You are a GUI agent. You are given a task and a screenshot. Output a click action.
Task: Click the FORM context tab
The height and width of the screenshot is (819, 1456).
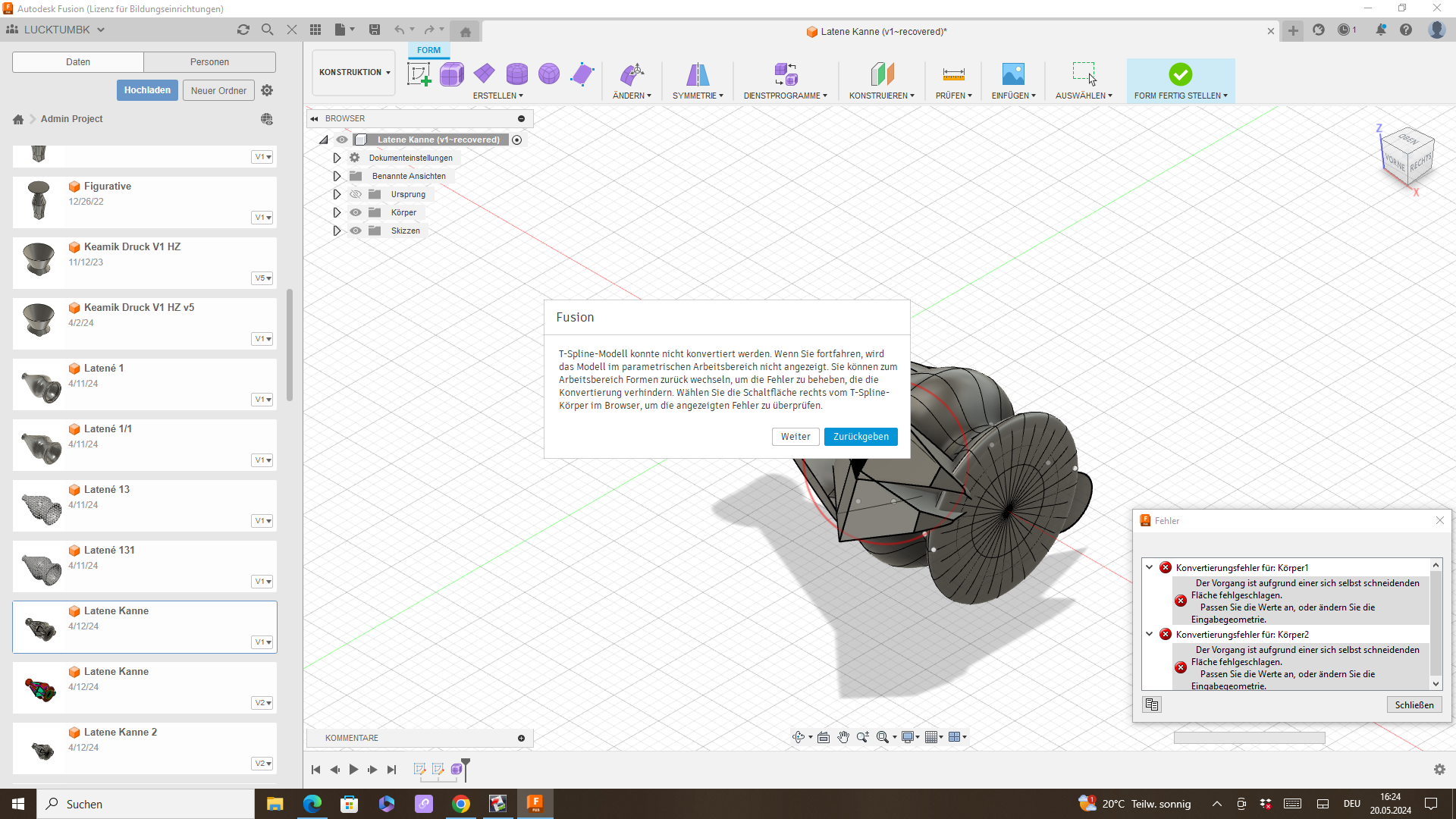click(428, 50)
